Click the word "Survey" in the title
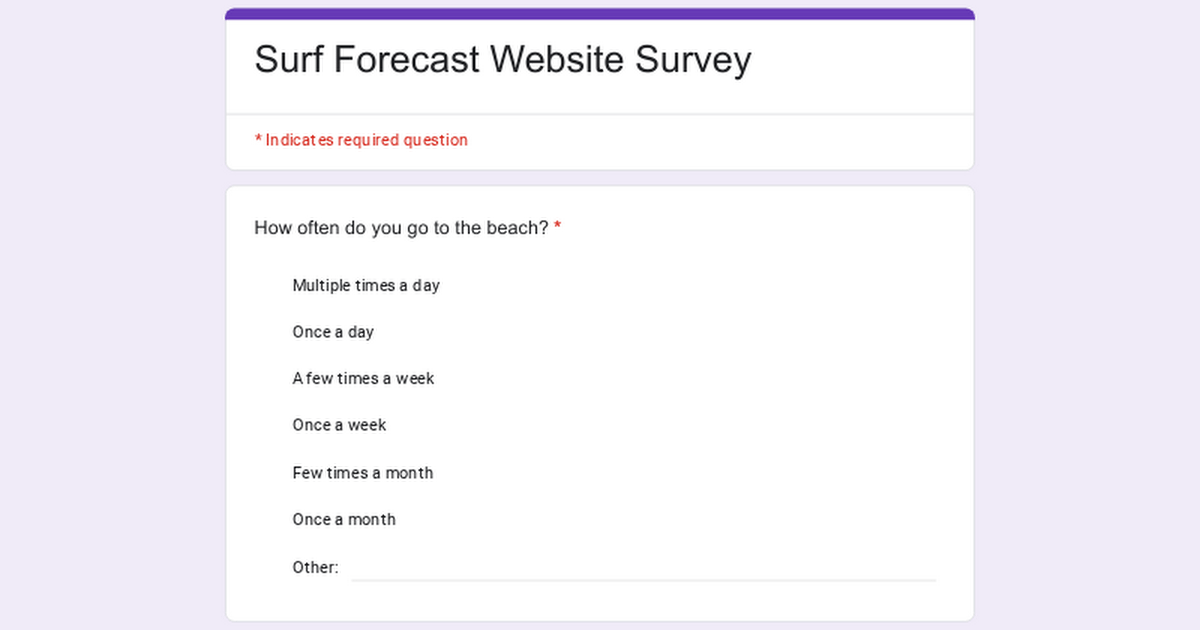This screenshot has height=630, width=1200. [x=693, y=60]
